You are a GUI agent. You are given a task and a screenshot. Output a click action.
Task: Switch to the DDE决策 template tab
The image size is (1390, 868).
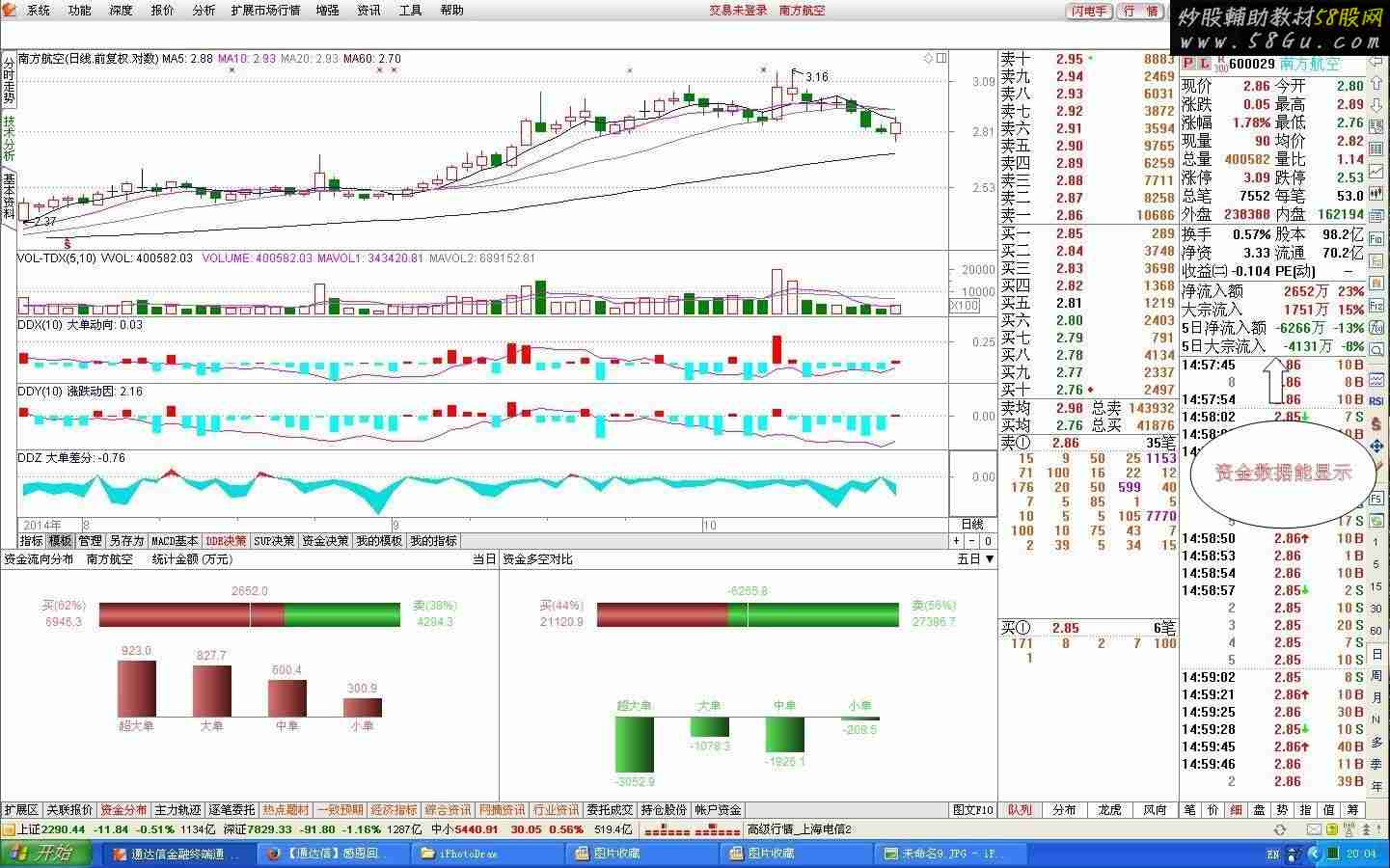click(225, 541)
